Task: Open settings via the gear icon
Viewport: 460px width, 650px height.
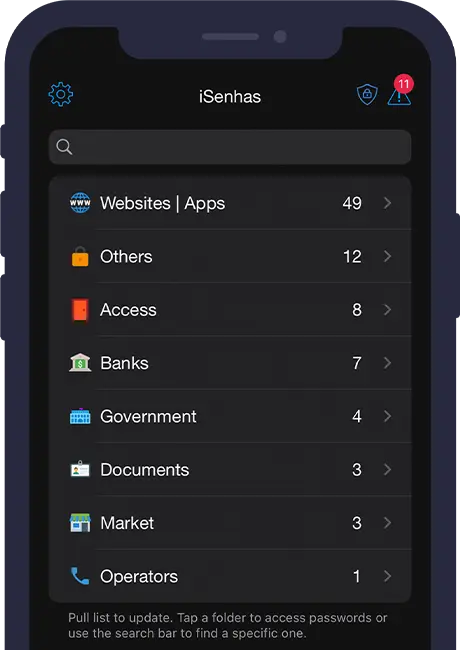Action: [x=61, y=95]
